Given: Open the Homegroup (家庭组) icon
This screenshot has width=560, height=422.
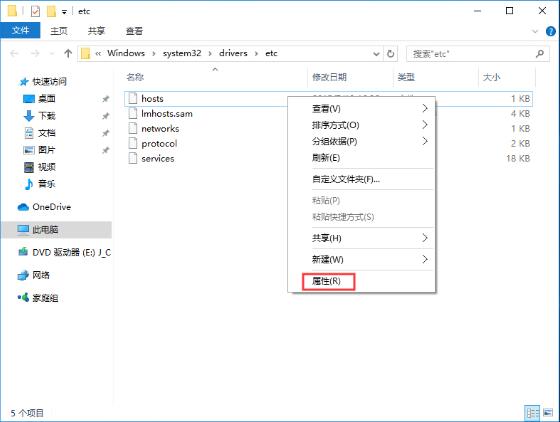Looking at the screenshot, I should pyautogui.click(x=23, y=297).
